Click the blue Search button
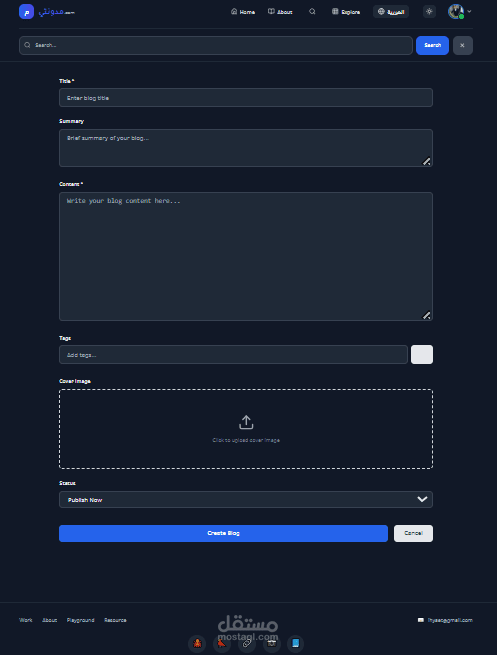The image size is (497, 655). pos(432,45)
